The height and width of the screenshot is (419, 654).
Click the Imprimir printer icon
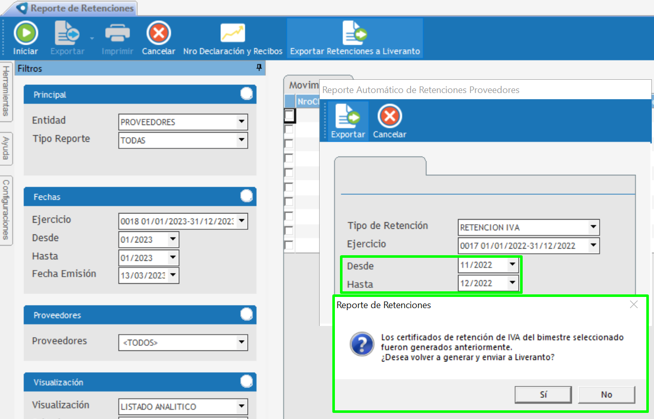[117, 33]
